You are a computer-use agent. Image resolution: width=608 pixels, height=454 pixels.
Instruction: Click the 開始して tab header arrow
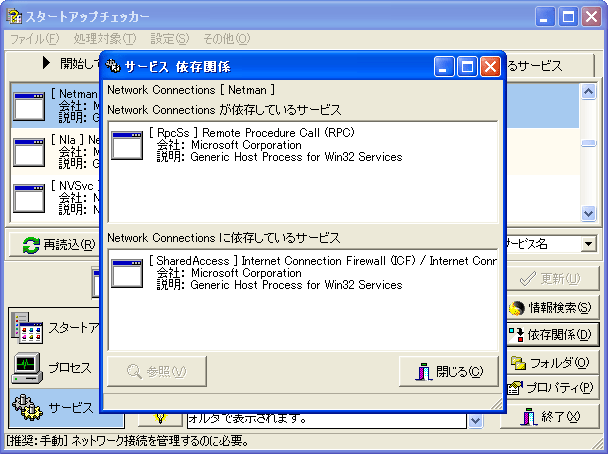point(47,63)
